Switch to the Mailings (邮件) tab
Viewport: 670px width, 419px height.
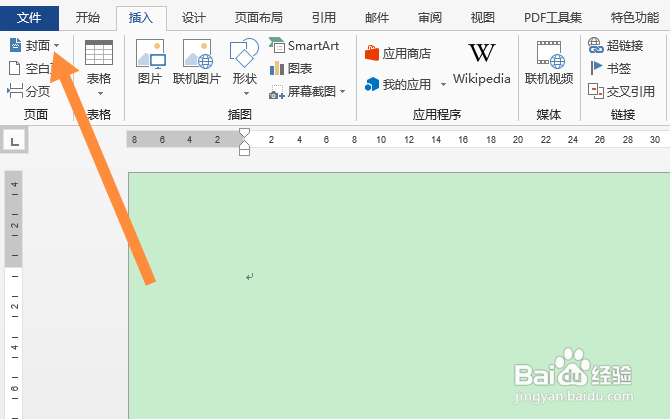(x=377, y=18)
